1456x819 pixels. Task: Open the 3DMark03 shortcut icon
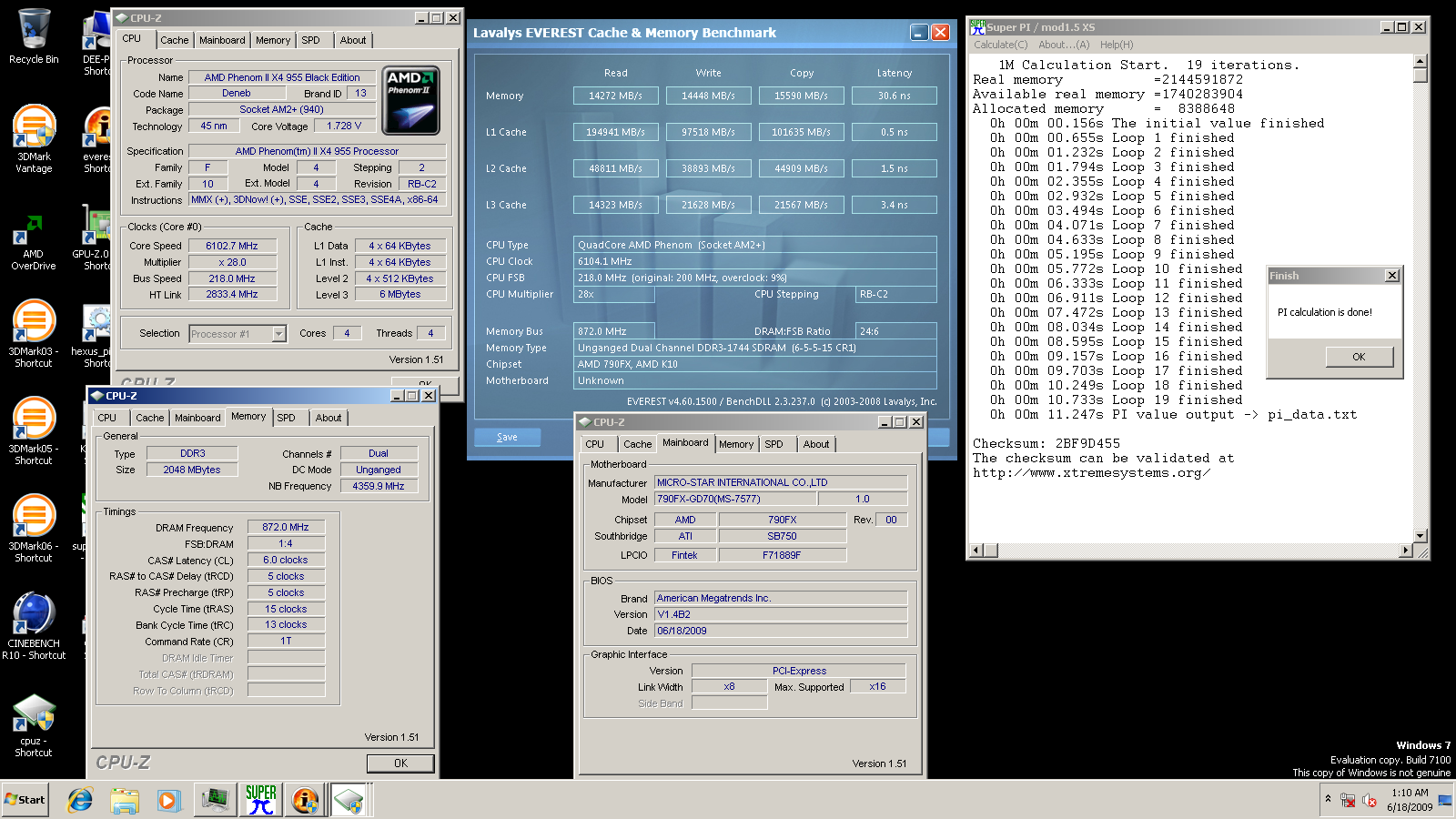(34, 333)
